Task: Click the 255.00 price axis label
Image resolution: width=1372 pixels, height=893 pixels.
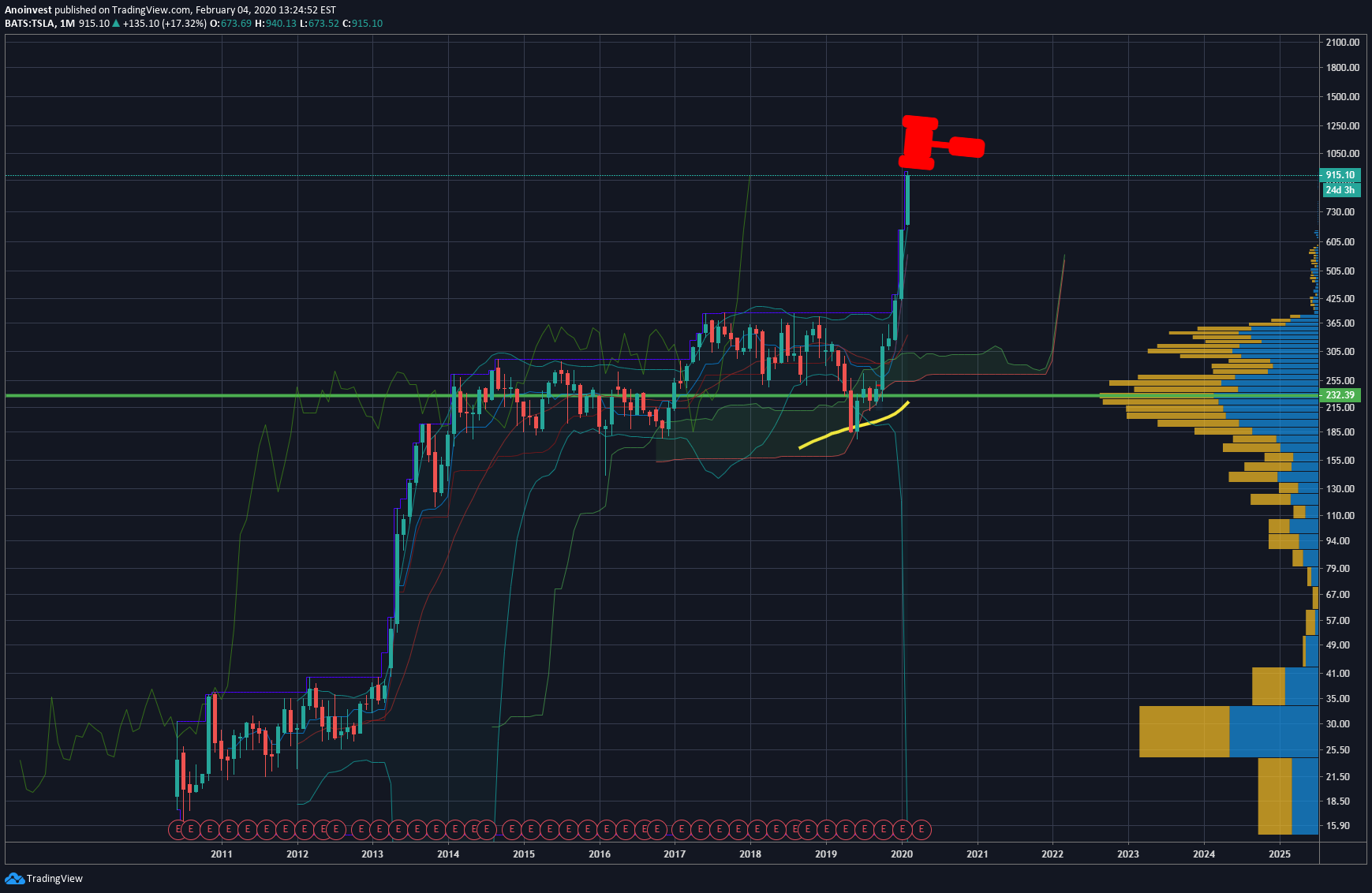Action: [x=1340, y=381]
